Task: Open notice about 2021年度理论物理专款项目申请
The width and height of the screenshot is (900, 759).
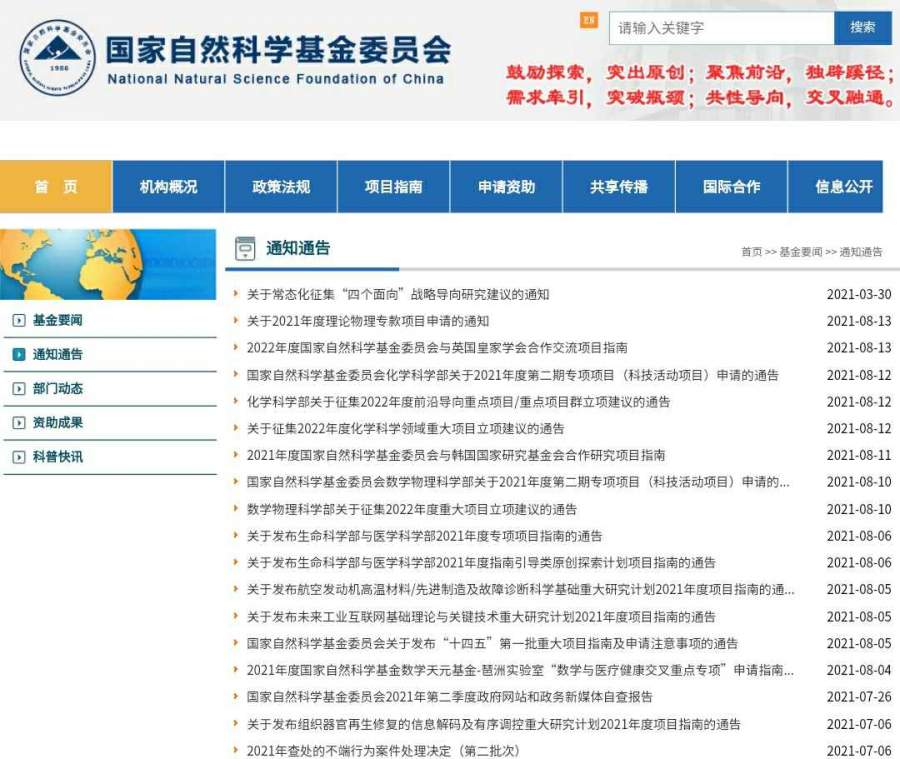Action: [368, 321]
